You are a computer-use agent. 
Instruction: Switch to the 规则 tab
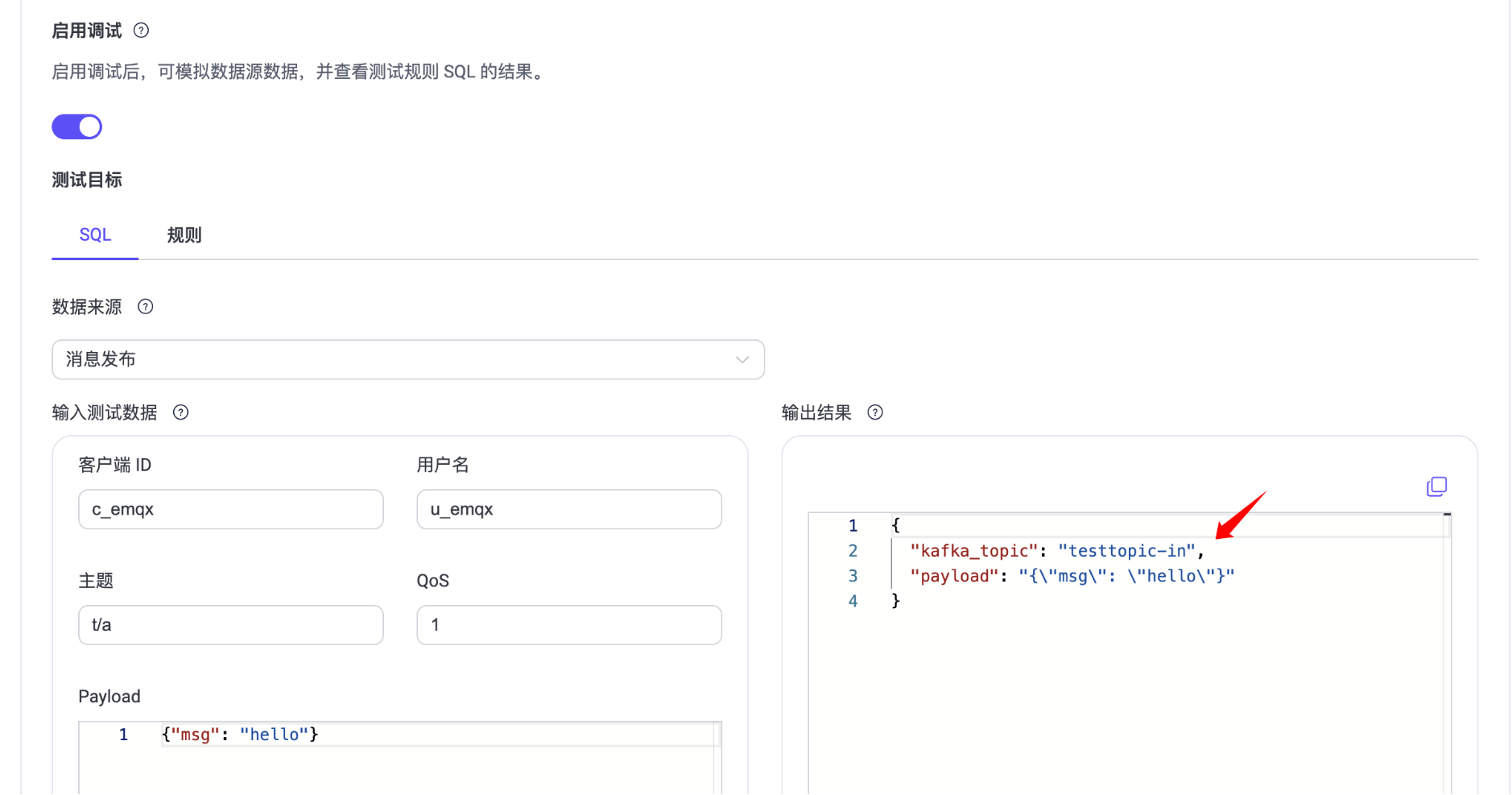[183, 234]
